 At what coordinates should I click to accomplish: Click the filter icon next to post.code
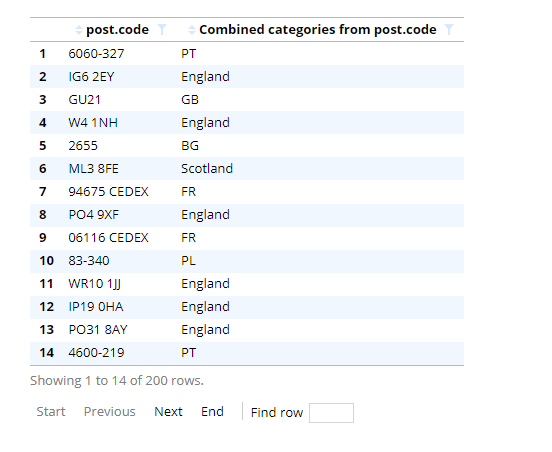162,30
